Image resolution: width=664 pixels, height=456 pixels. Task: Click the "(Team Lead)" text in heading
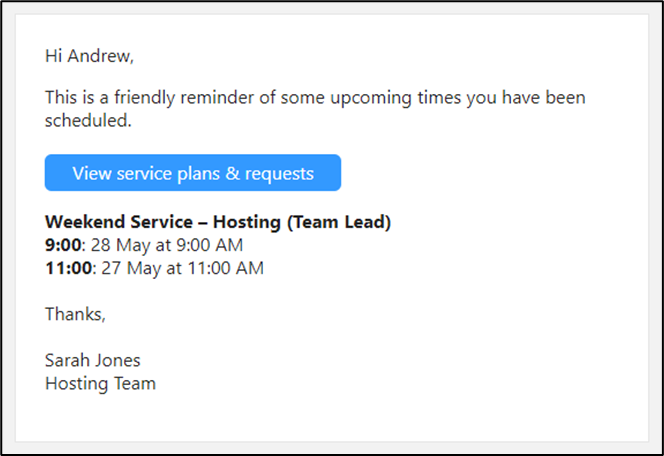[x=338, y=222]
